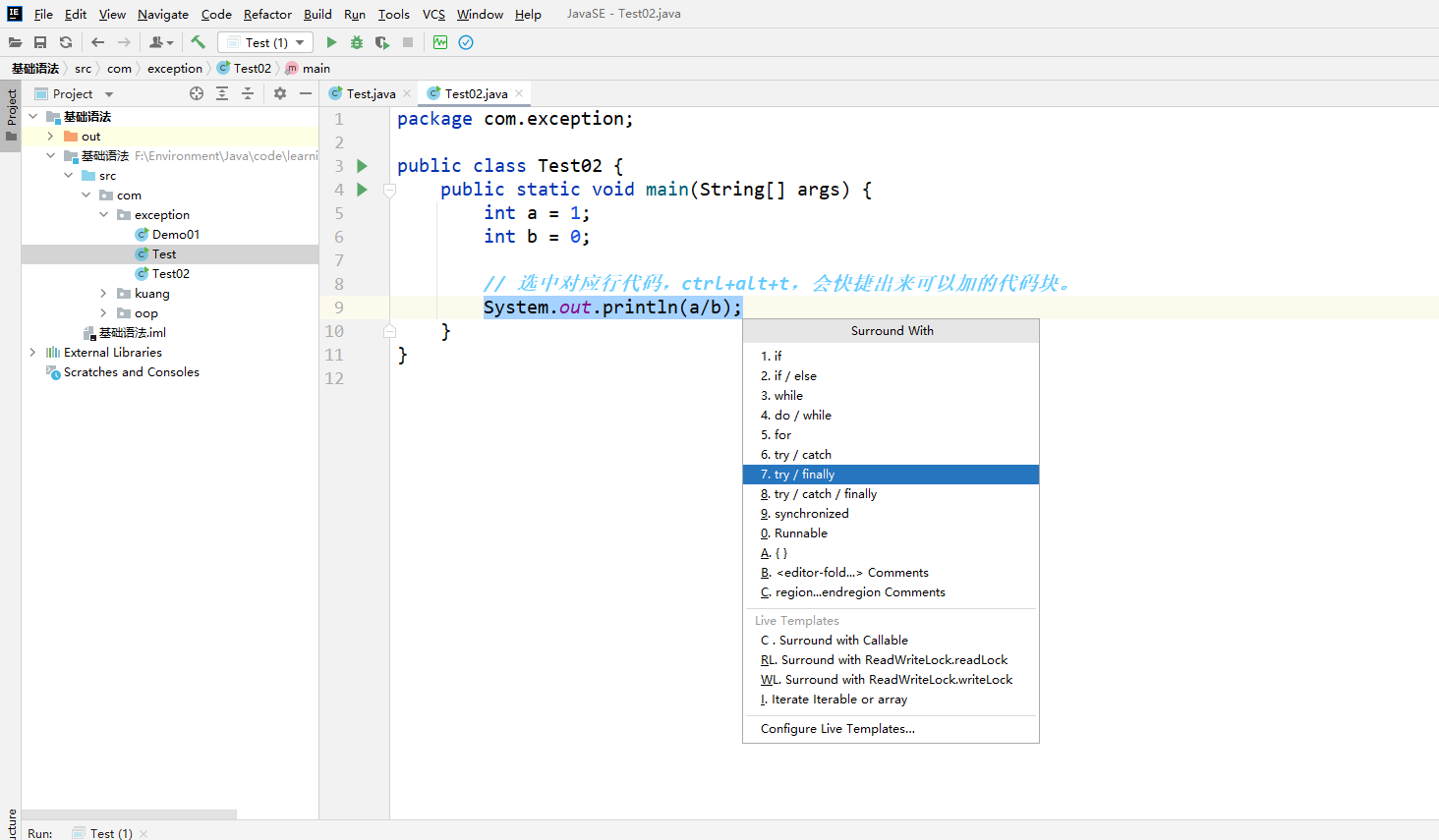
Task: Click the Expand All icon in Project panel
Action: tap(222, 93)
